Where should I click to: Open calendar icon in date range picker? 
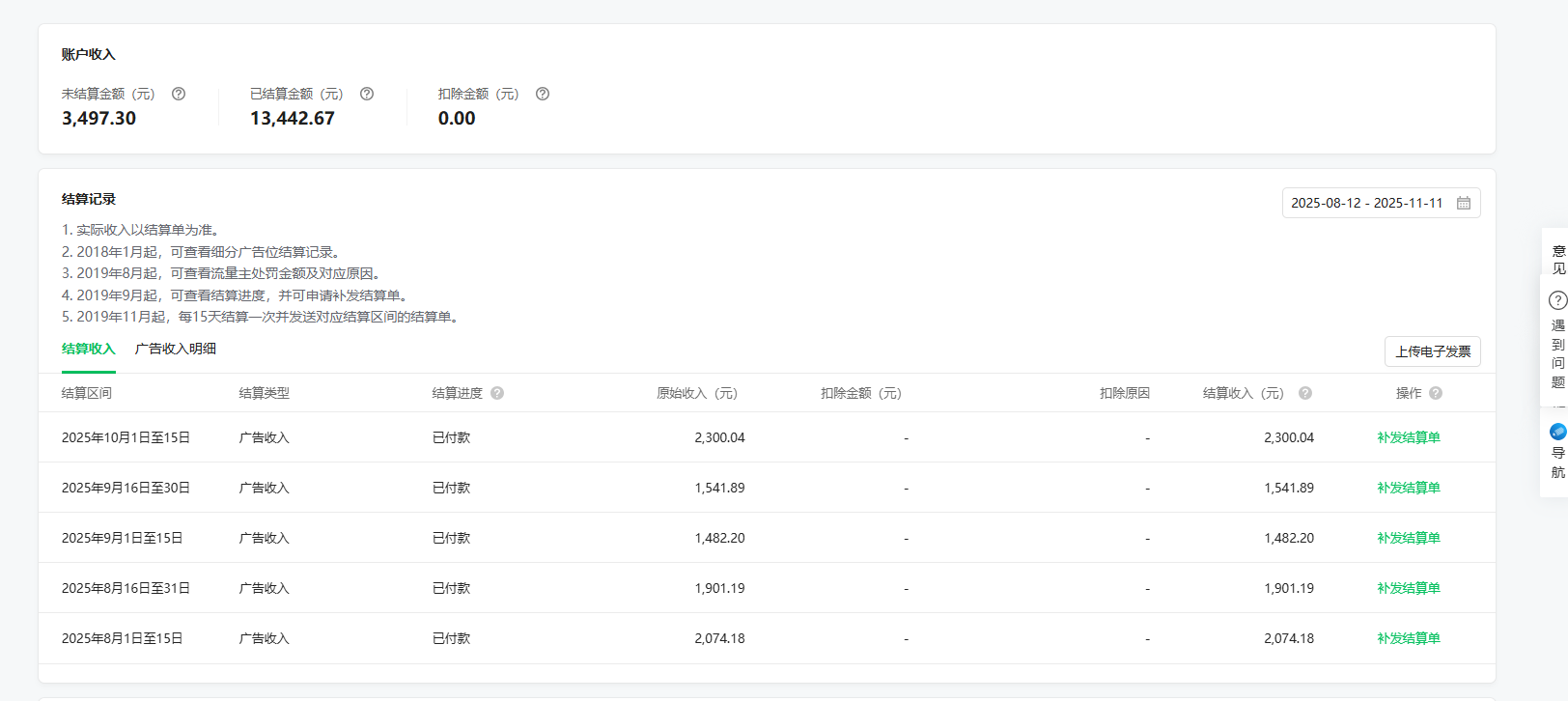tap(1464, 203)
